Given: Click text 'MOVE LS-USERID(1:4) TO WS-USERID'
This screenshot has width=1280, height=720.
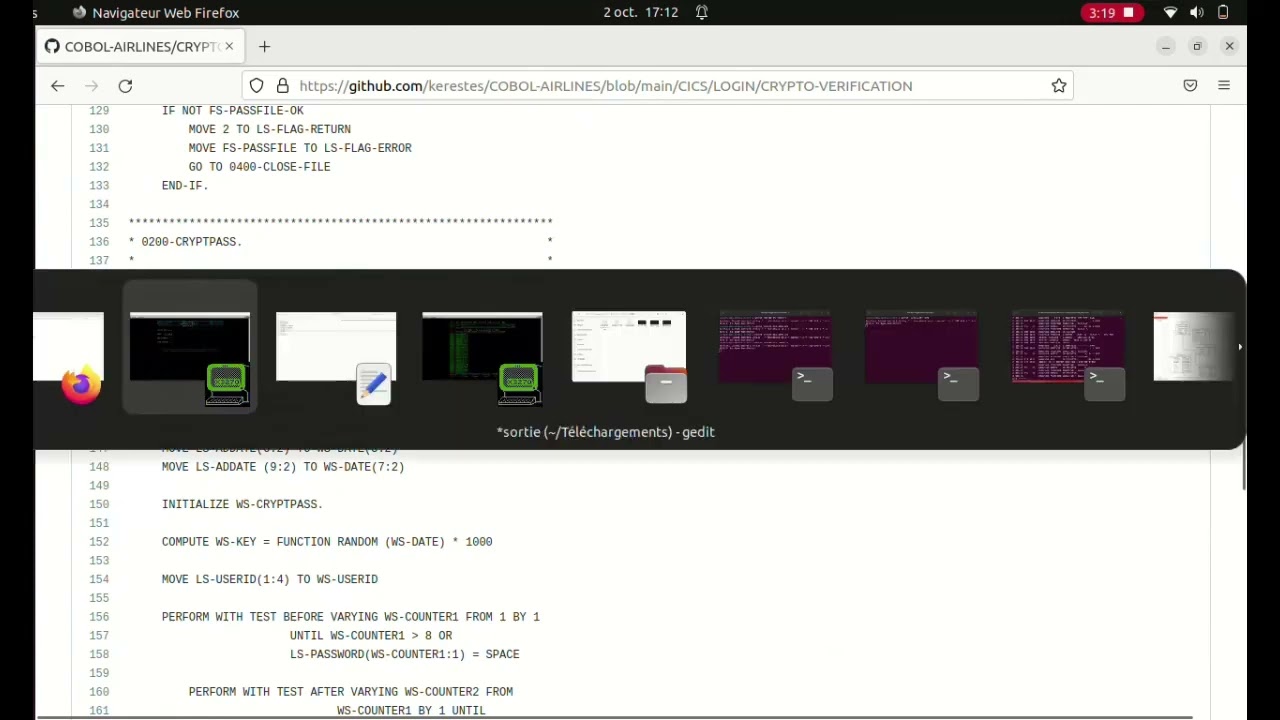Looking at the screenshot, I should (270, 580).
